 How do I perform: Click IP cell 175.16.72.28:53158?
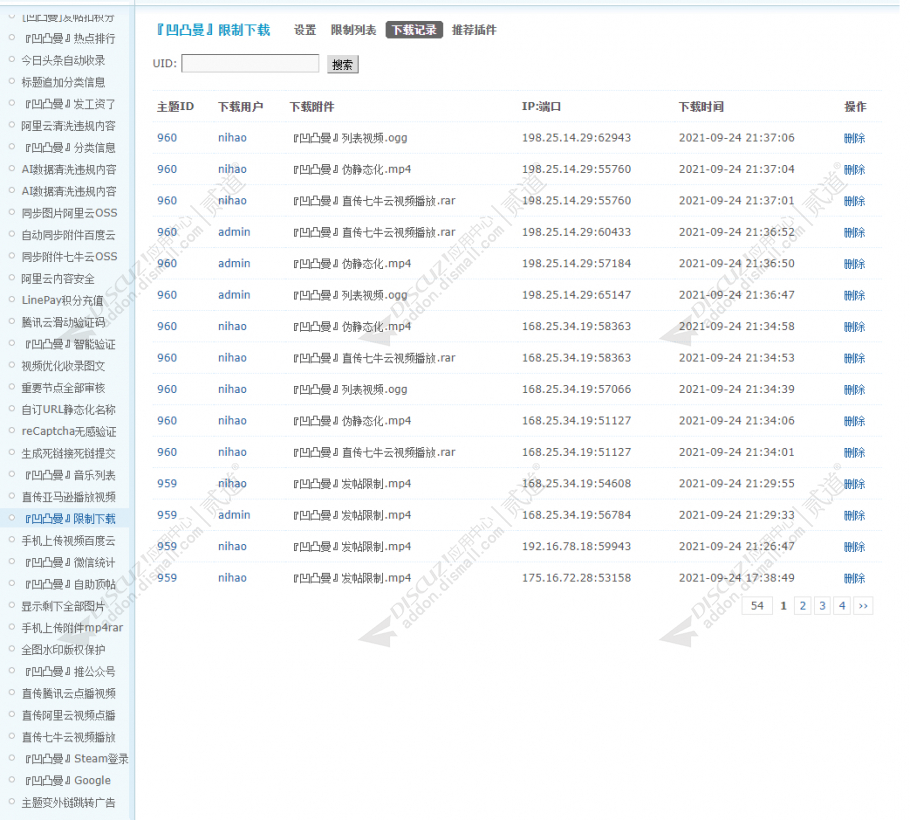click(576, 577)
